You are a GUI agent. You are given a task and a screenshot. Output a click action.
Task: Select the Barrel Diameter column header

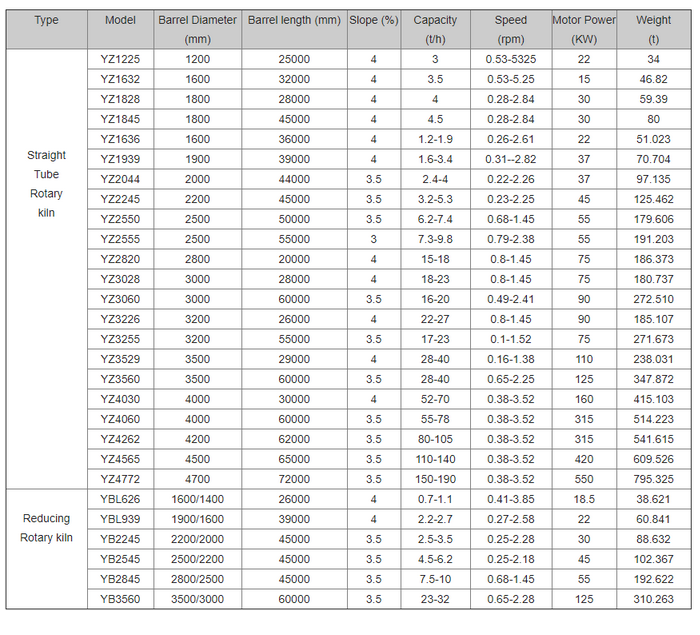(198, 29)
